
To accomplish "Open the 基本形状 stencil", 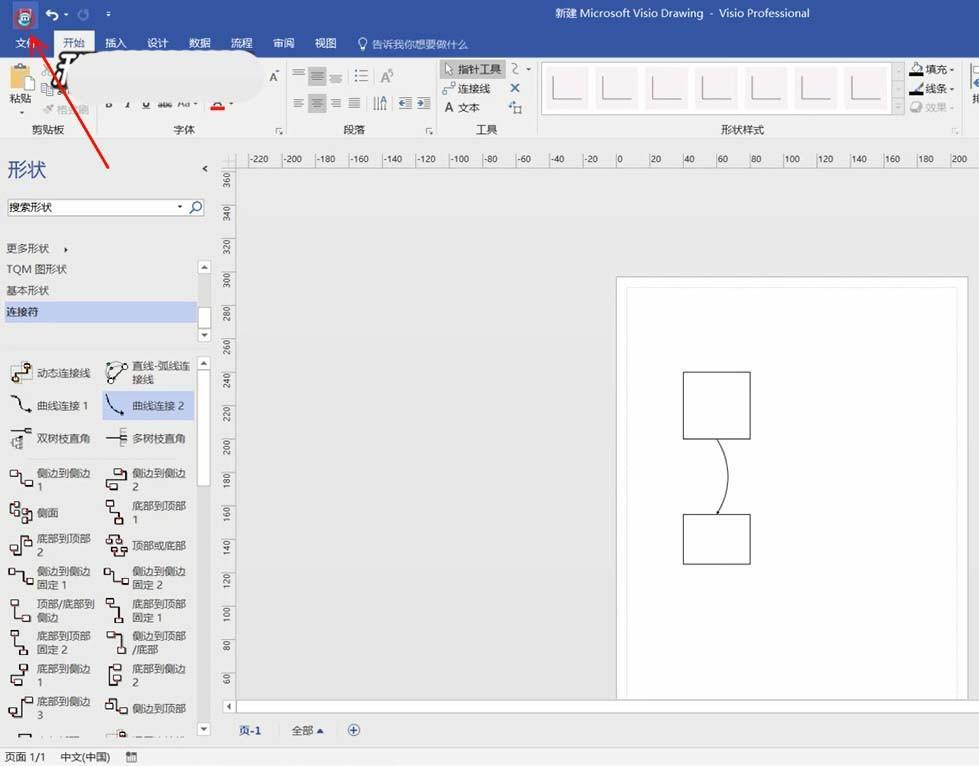I will click(28, 291).
